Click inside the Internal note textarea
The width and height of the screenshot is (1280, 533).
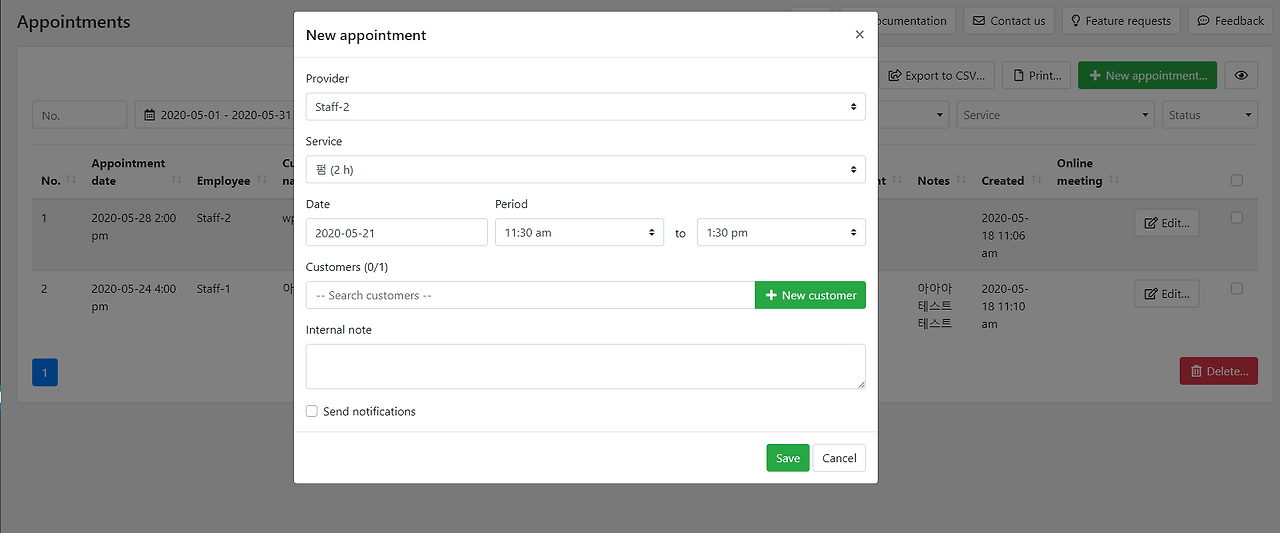click(x=586, y=366)
